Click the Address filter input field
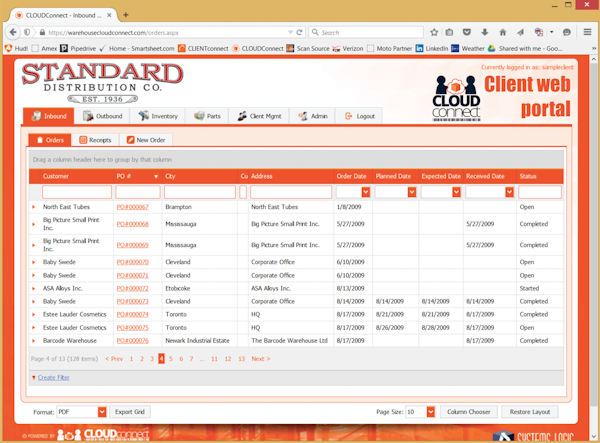600x443 pixels. (291, 192)
